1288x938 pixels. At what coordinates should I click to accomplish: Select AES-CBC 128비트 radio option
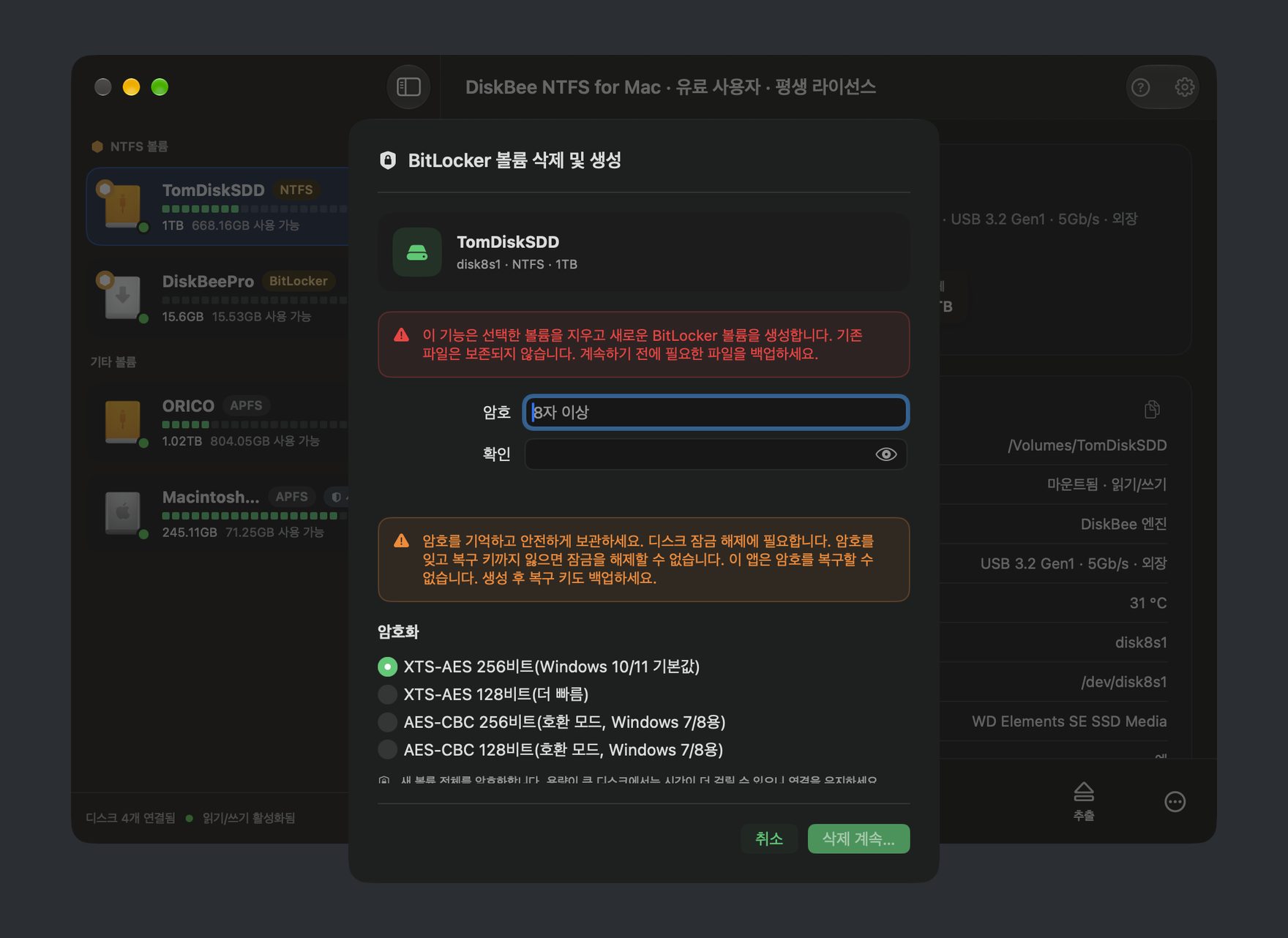[387, 750]
